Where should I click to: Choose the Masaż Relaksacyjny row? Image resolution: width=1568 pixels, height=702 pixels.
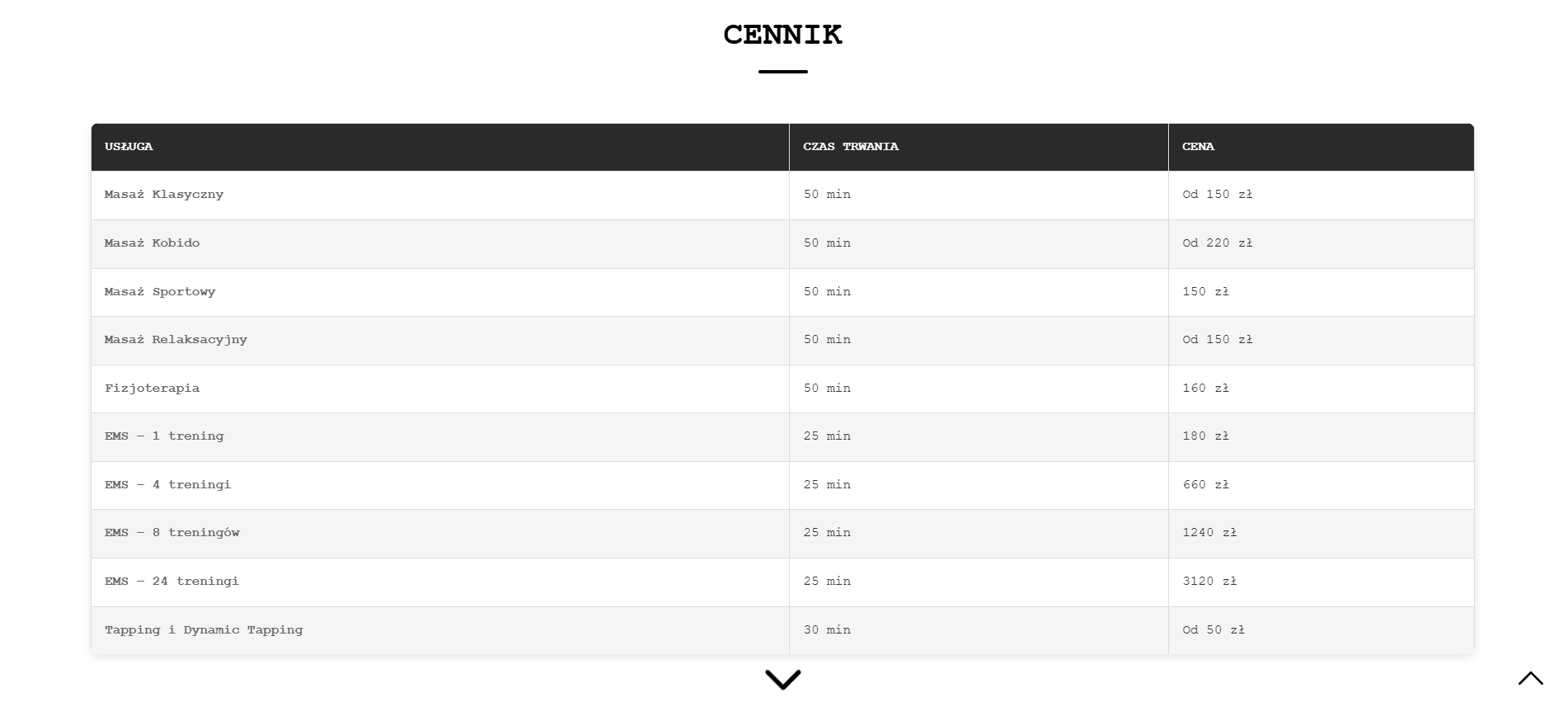[x=176, y=340]
